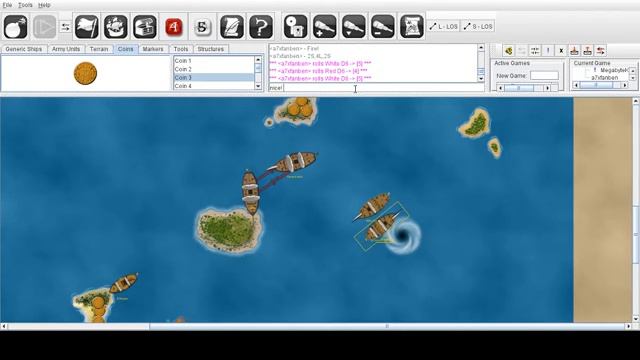Toggle the L - LOS line tool
640x360 pixels.
pos(444,27)
